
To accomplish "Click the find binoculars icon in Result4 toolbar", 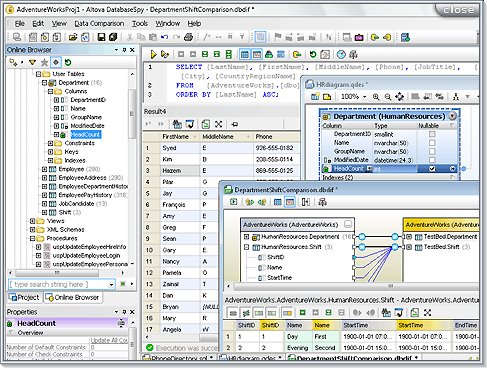I will click(177, 124).
